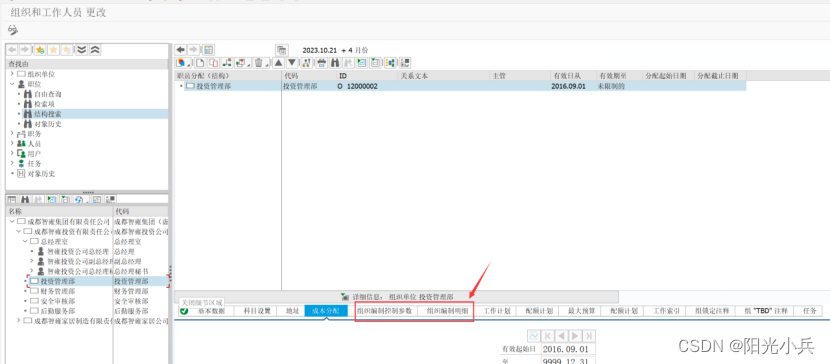830x364 pixels.
Task: Click layout icon next to overview arrows
Action: tap(209, 50)
